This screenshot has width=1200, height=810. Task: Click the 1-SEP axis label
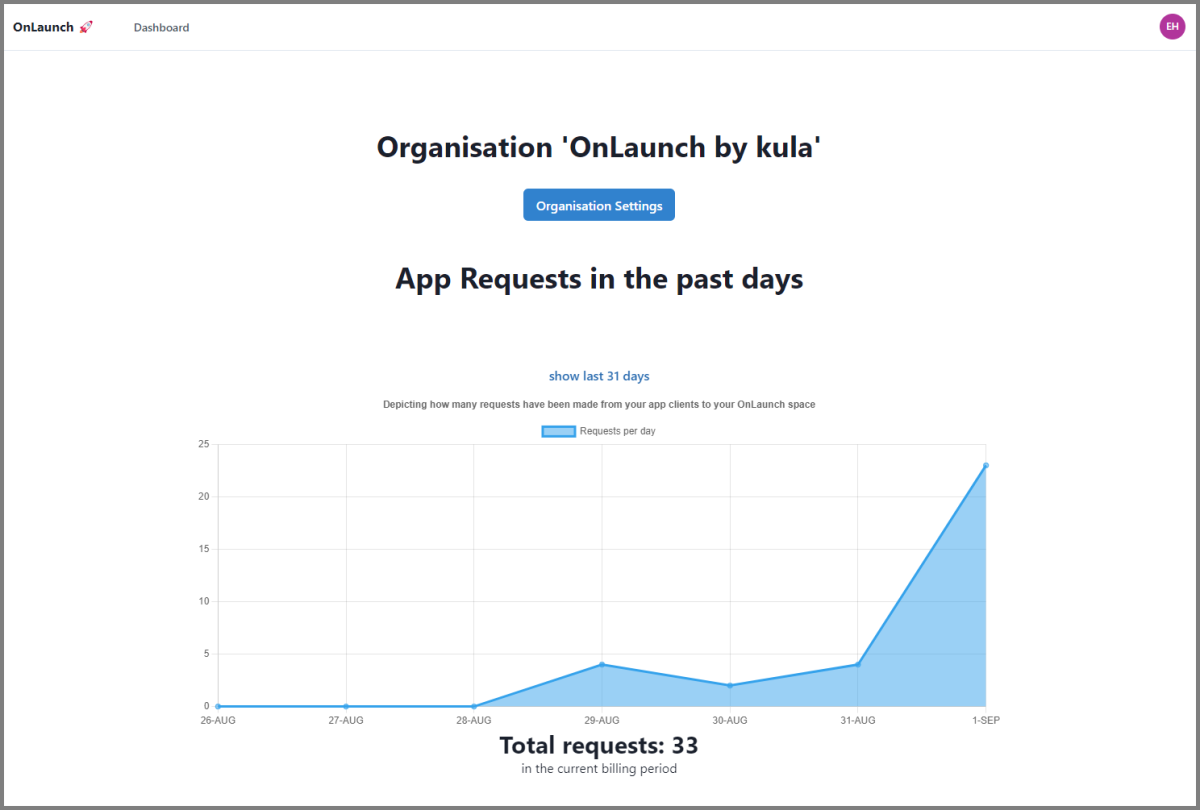[x=985, y=720]
